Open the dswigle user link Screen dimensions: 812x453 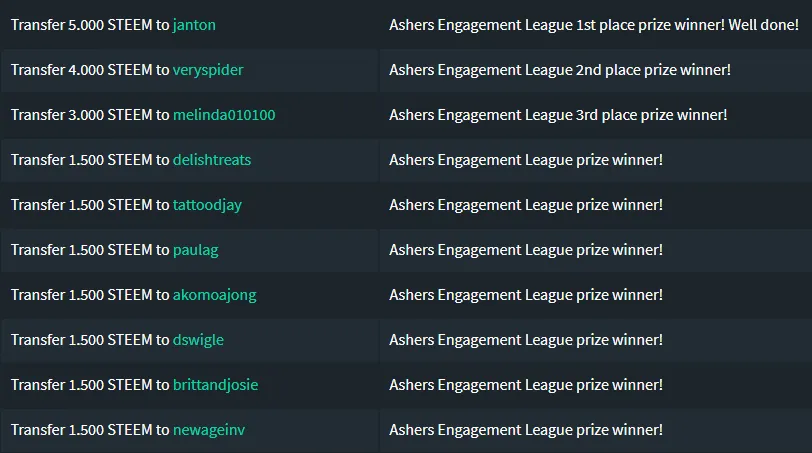198,340
